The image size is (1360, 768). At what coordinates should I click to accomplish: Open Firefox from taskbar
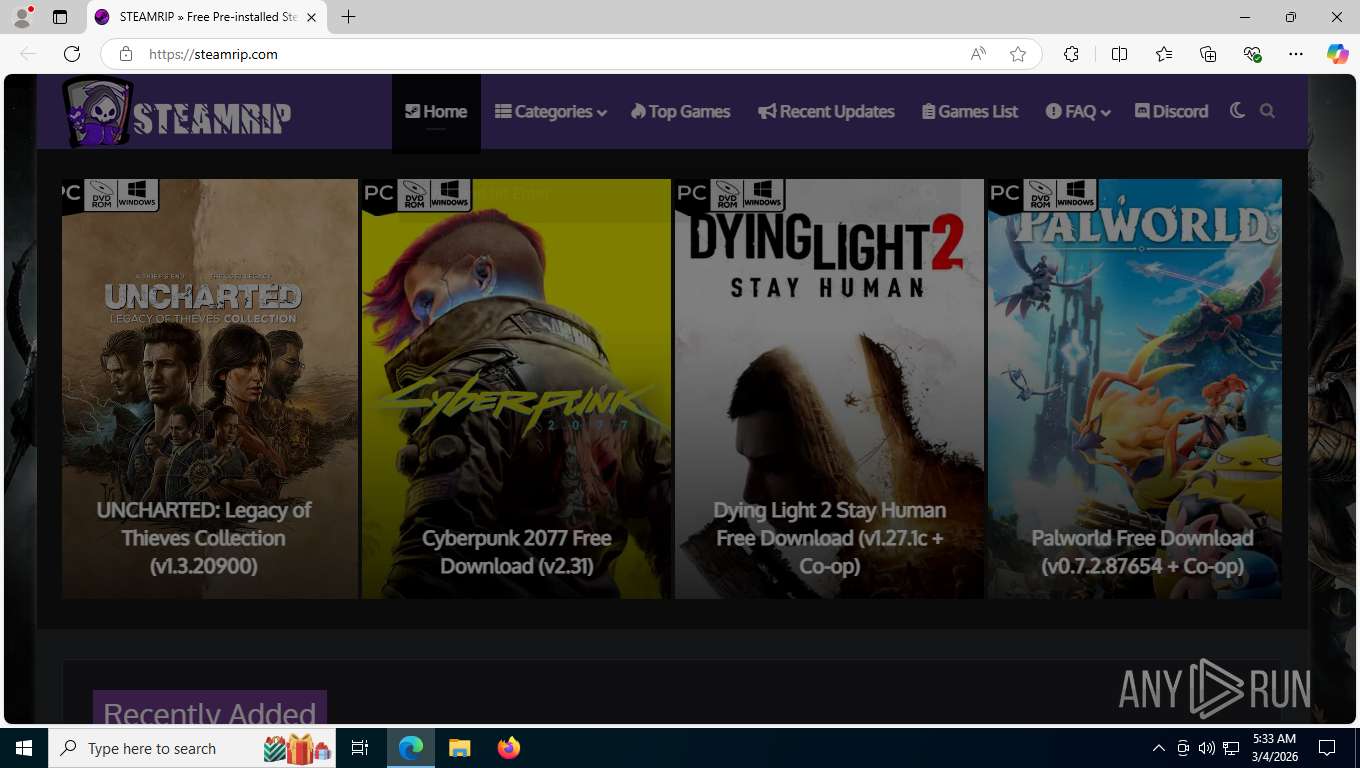508,748
